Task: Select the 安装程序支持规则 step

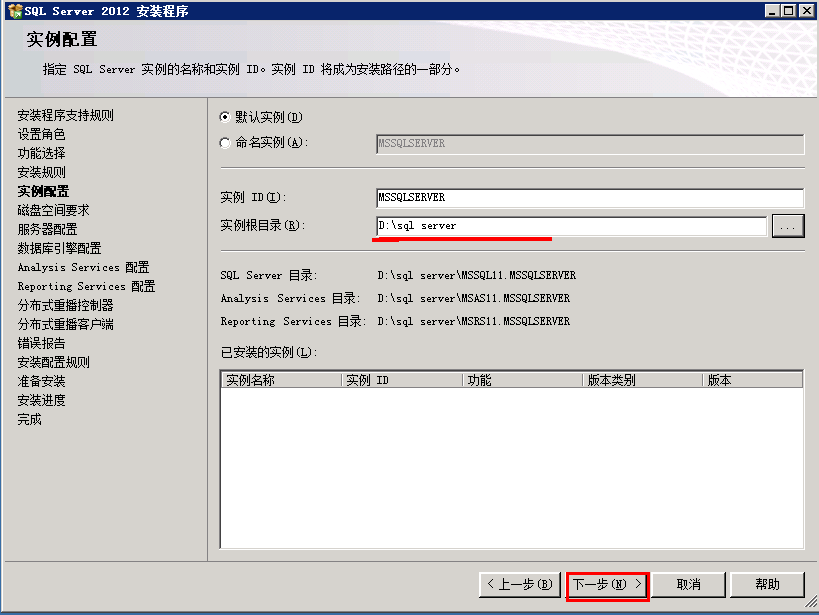Action: tap(65, 115)
